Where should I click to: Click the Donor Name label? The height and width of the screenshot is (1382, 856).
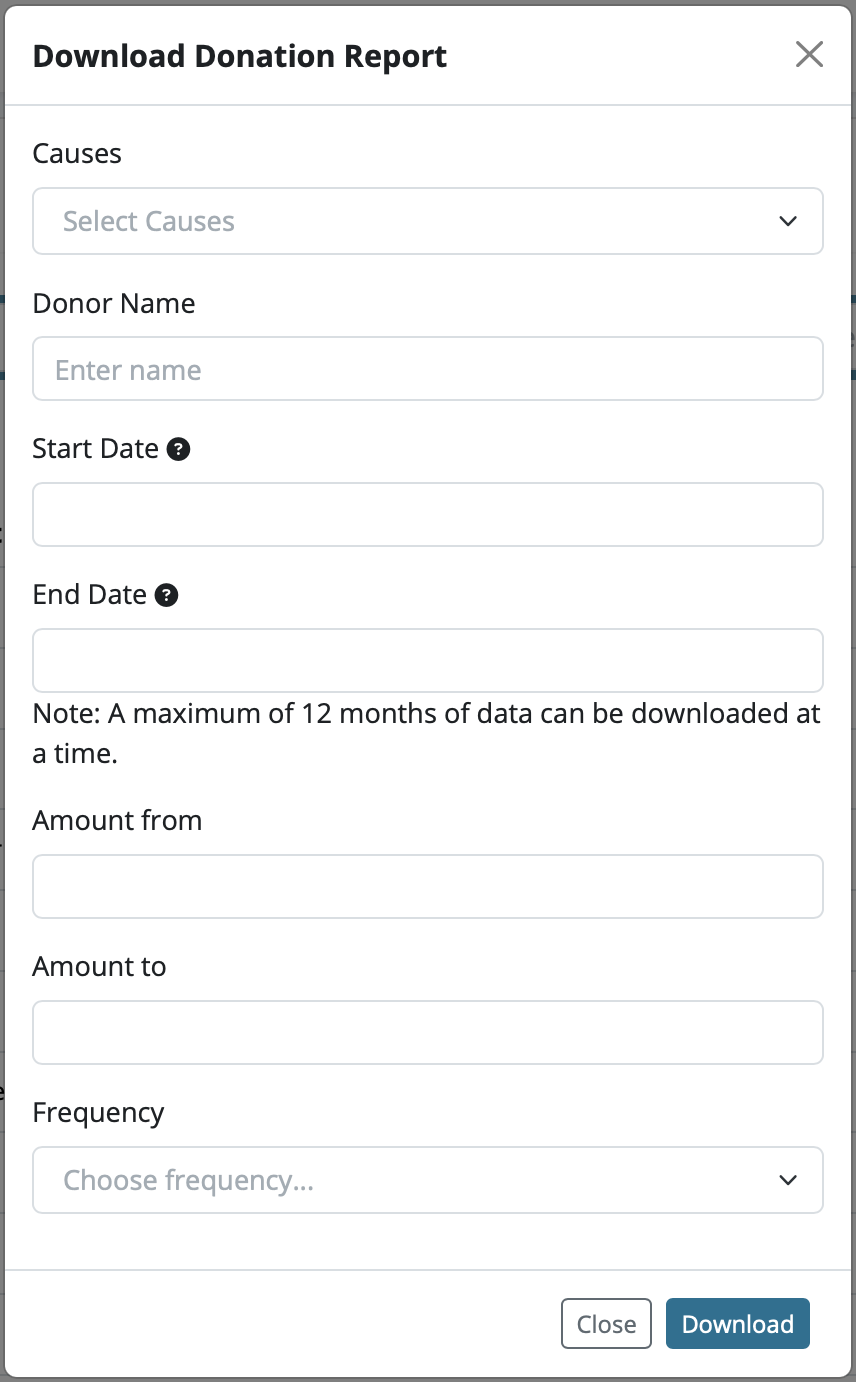tap(114, 303)
